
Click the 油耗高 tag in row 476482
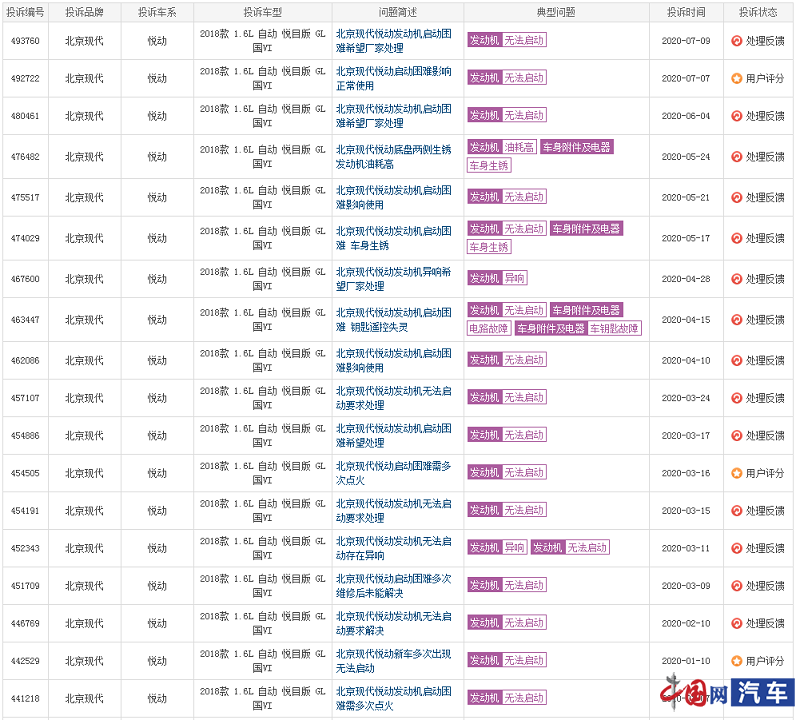(519, 147)
